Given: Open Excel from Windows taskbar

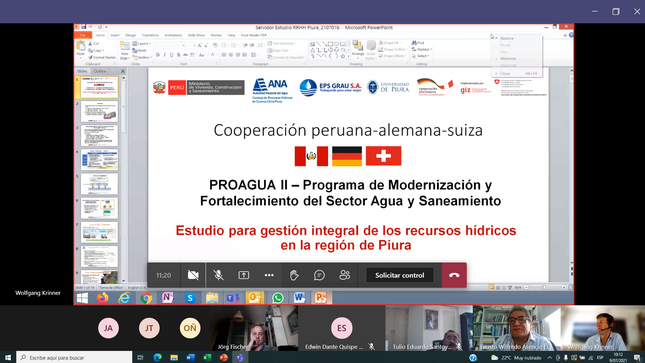Looking at the screenshot, I should coord(207,358).
